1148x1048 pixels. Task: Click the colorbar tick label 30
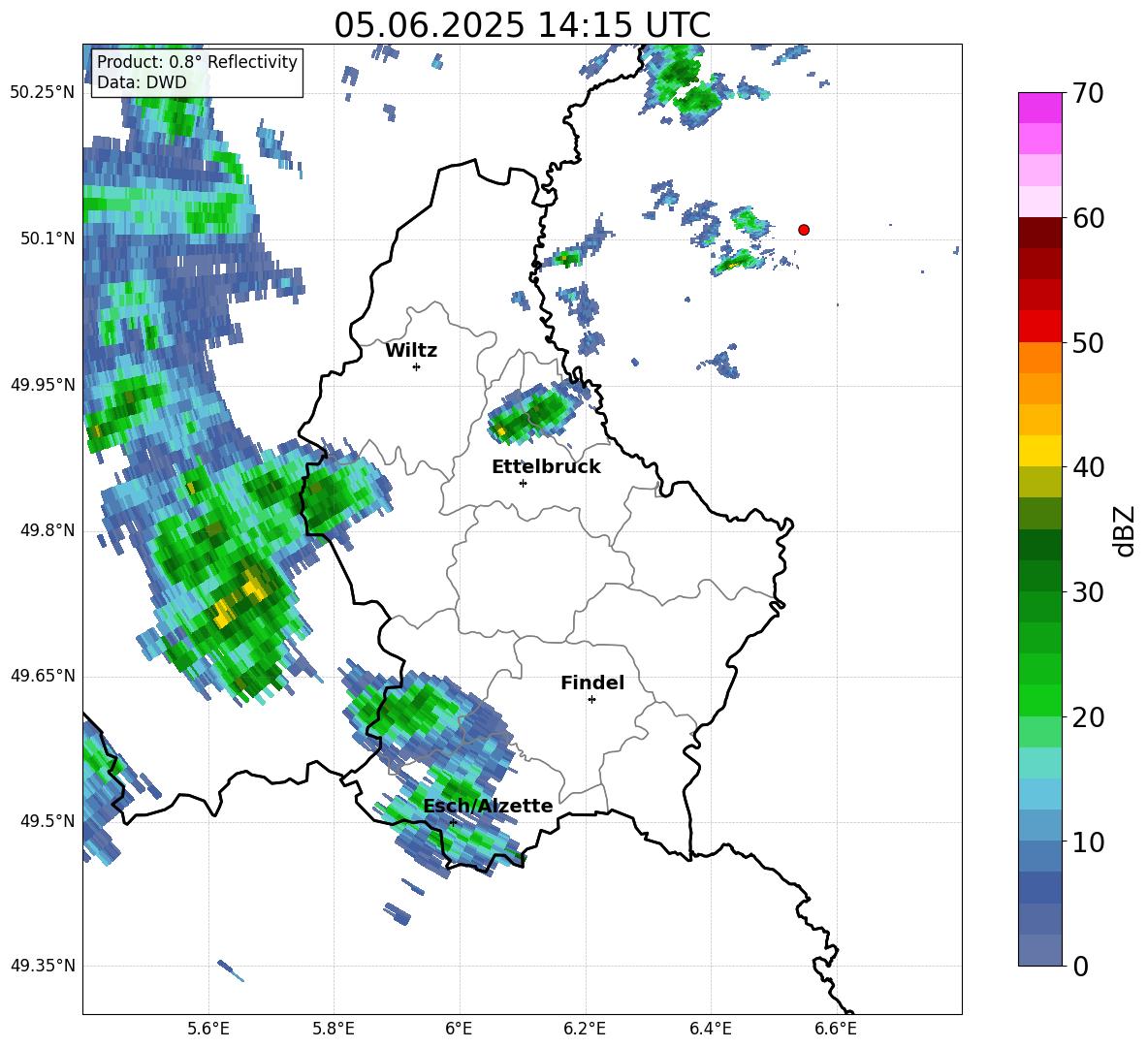coord(1088,592)
